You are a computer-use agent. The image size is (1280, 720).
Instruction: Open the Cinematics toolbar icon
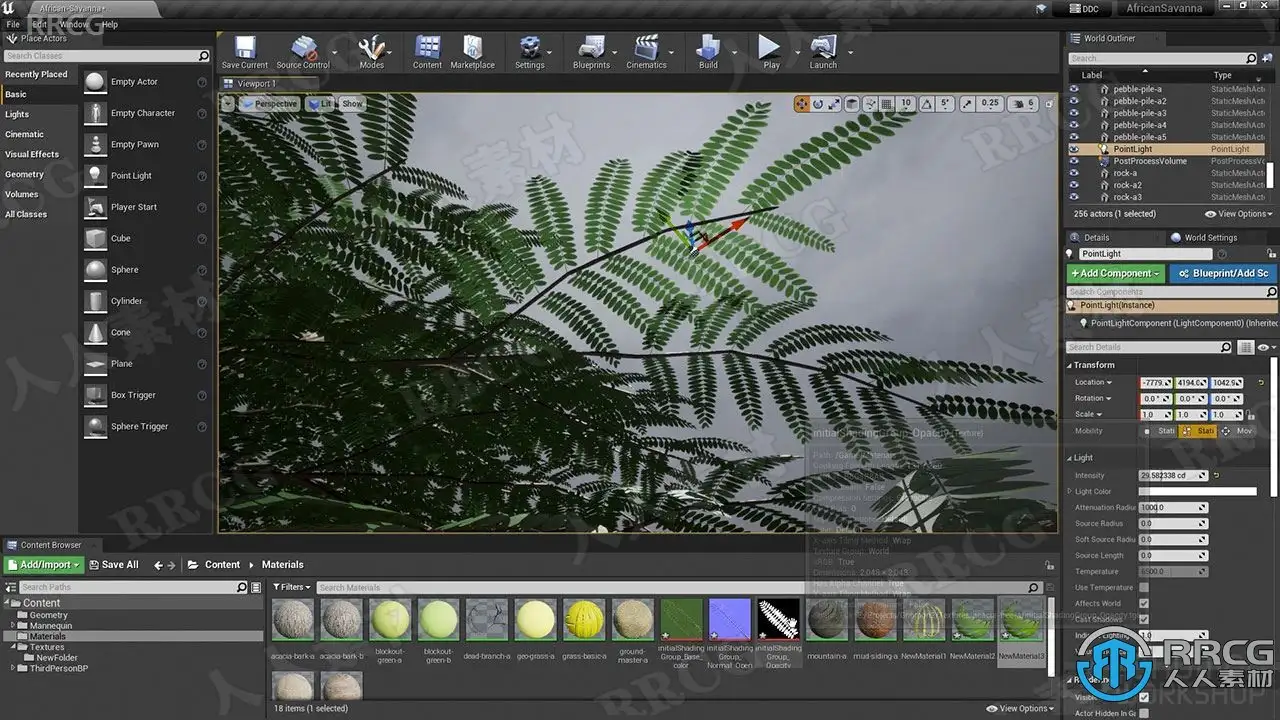(x=646, y=49)
